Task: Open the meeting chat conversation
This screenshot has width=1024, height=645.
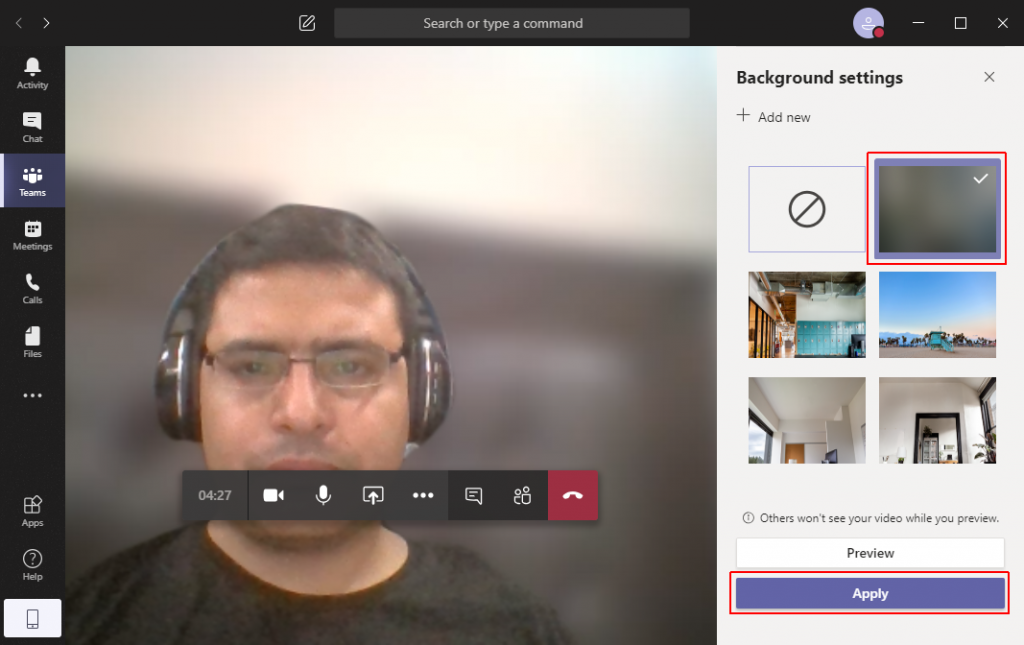Action: (472, 495)
